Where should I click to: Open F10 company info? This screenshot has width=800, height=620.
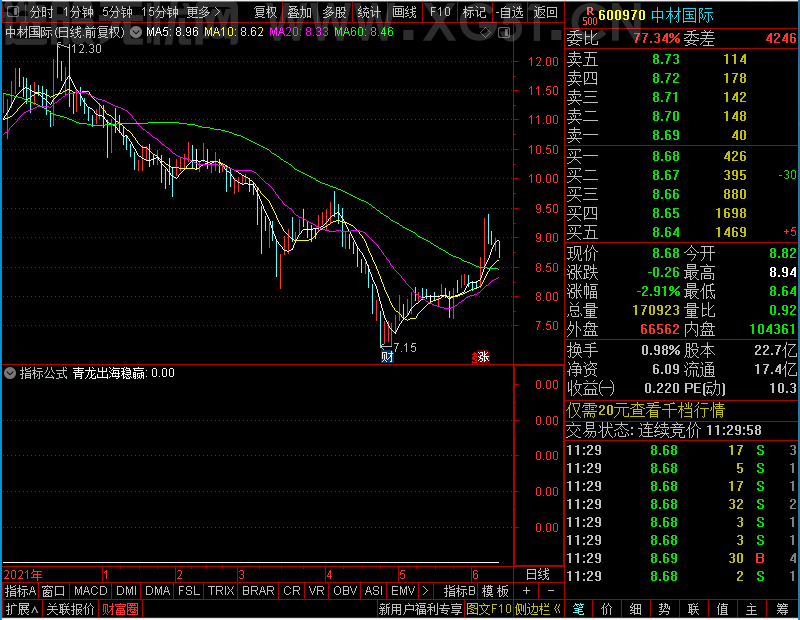(440, 12)
